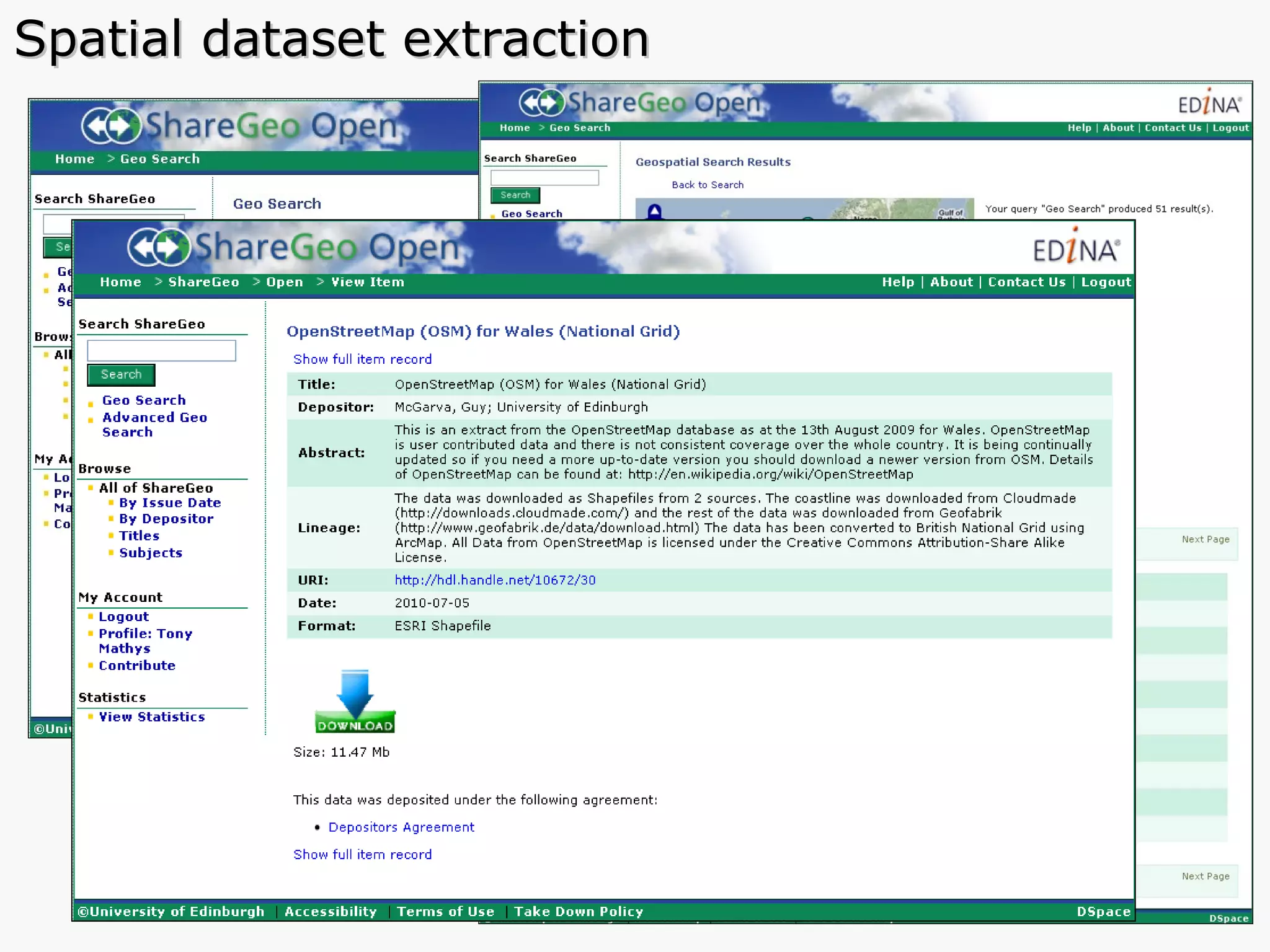1270x952 pixels.
Task: Click the ShareGeo Open logo in front window
Action: (294, 247)
